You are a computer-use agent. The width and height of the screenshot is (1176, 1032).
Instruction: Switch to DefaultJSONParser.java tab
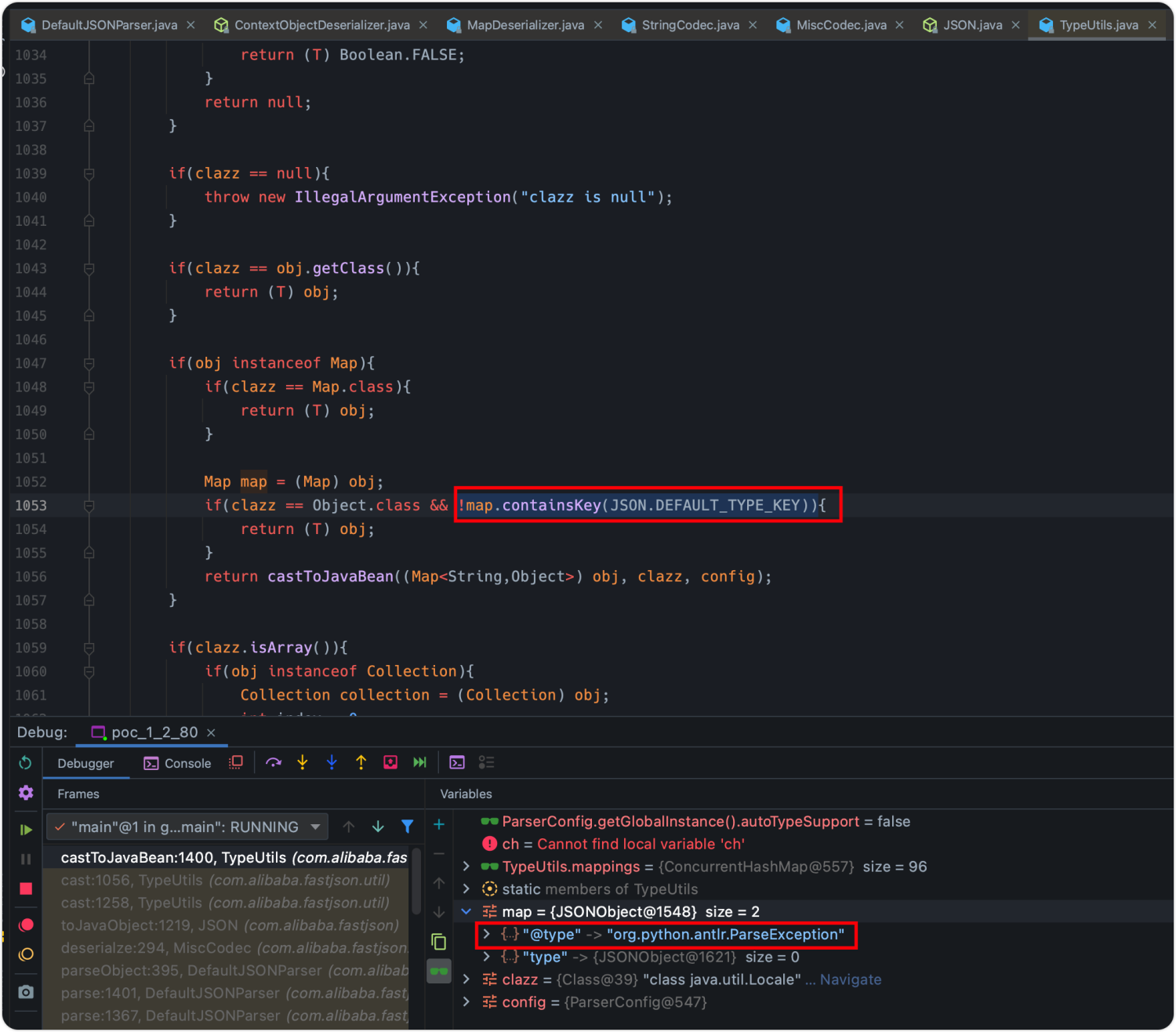pyautogui.click(x=109, y=25)
